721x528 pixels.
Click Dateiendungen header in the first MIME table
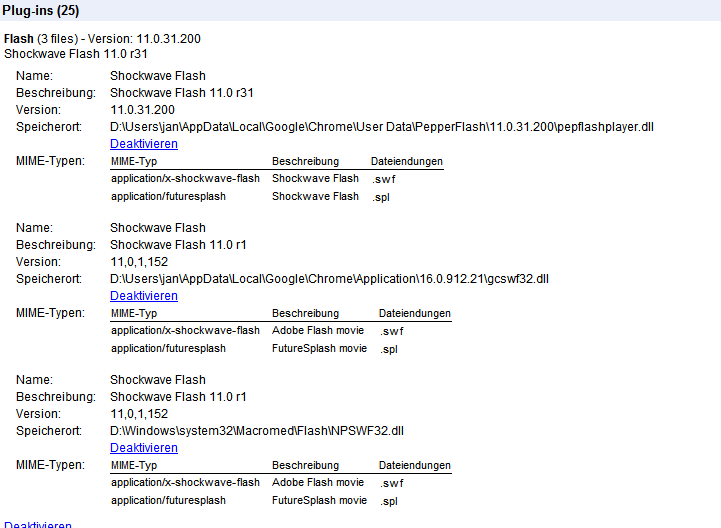[407, 161]
